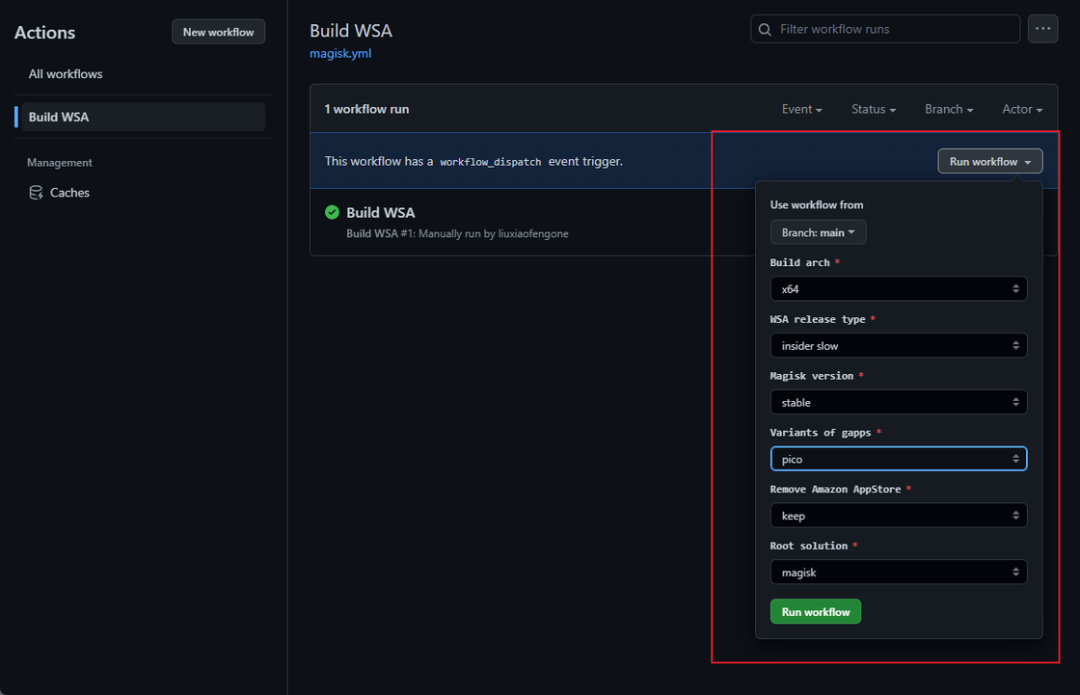The width and height of the screenshot is (1080, 695).
Task: Expand the Branch filter
Action: pos(948,109)
